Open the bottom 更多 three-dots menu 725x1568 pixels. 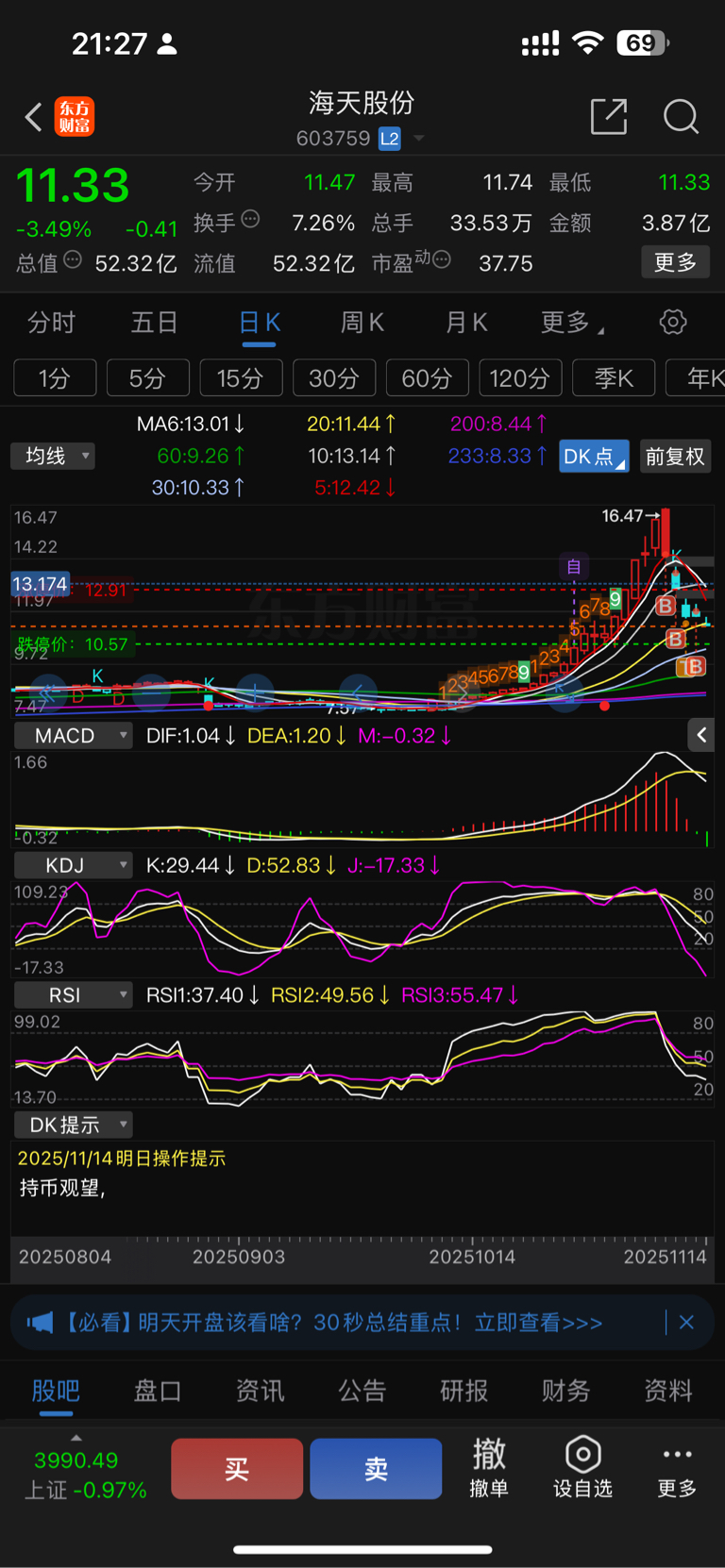[677, 1467]
